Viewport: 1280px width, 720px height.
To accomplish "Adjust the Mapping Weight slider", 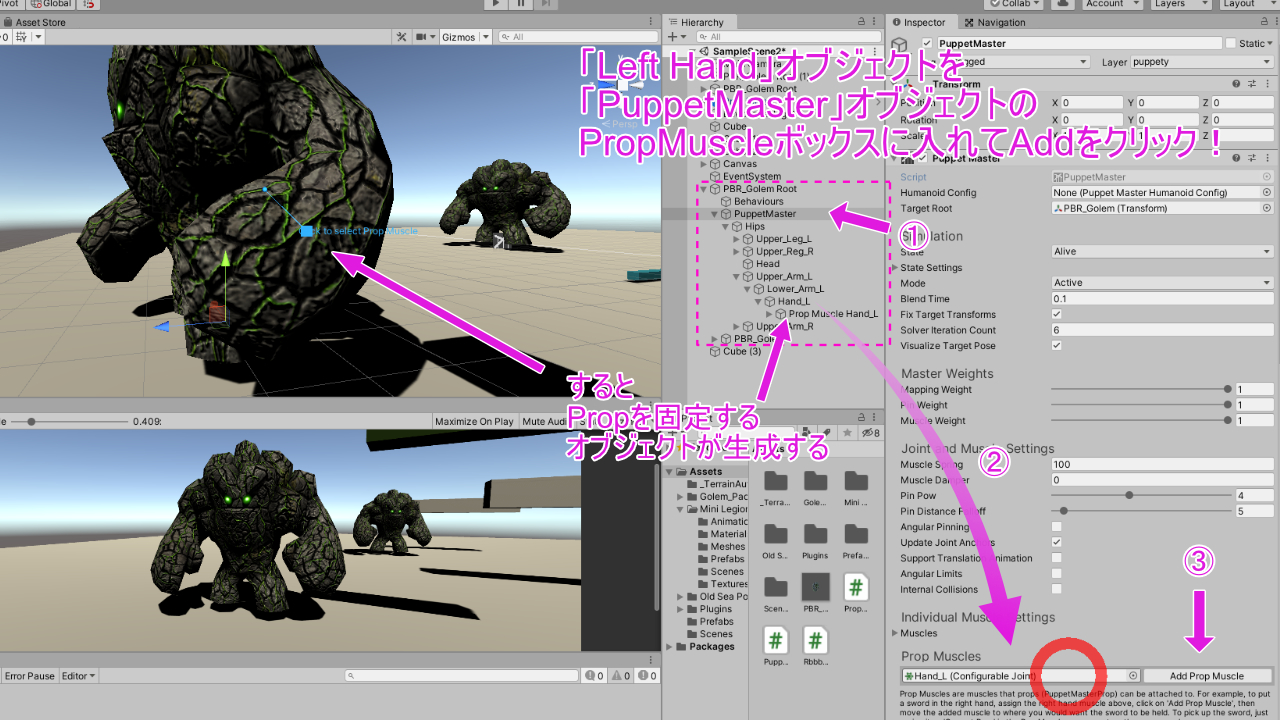I will coord(1140,389).
